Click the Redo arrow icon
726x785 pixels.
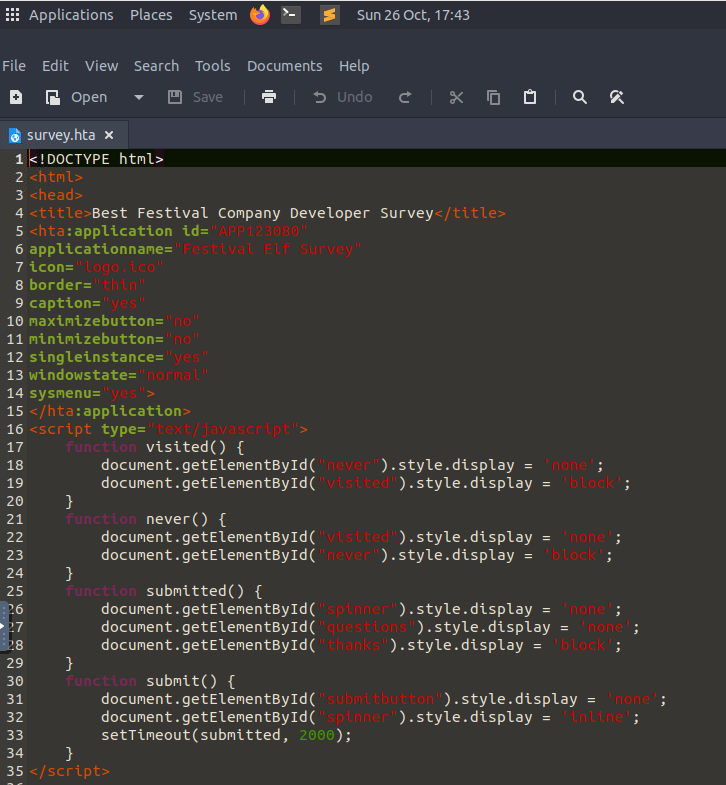[405, 97]
